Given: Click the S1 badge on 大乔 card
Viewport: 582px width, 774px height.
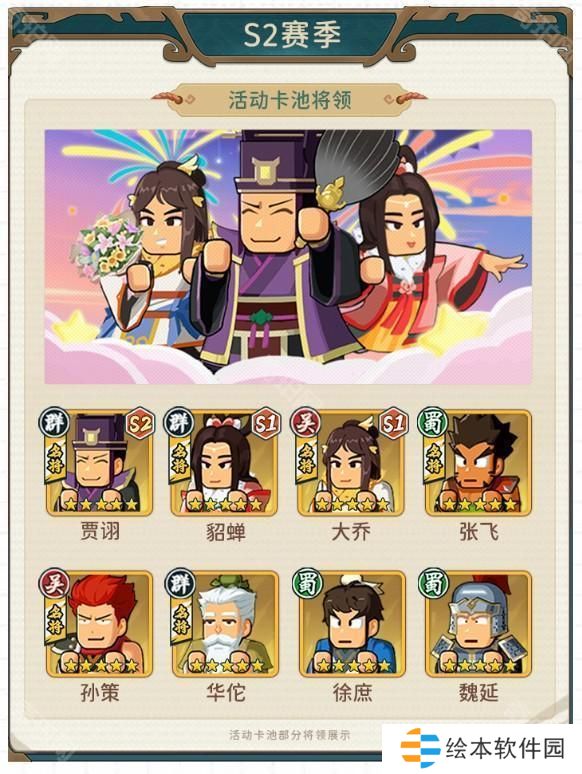Looking at the screenshot, I should pyautogui.click(x=393, y=424).
